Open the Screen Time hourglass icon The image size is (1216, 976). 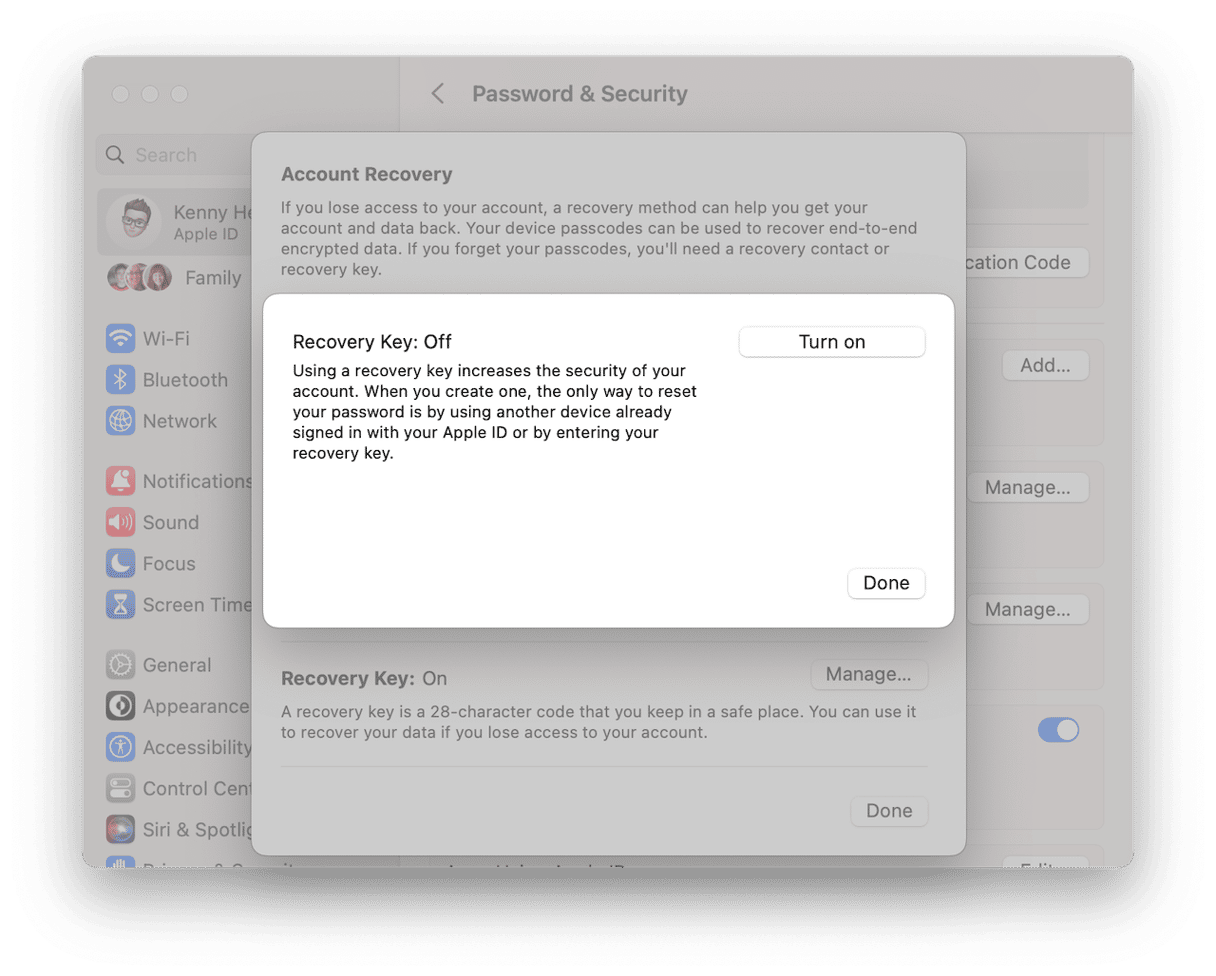pos(121,605)
